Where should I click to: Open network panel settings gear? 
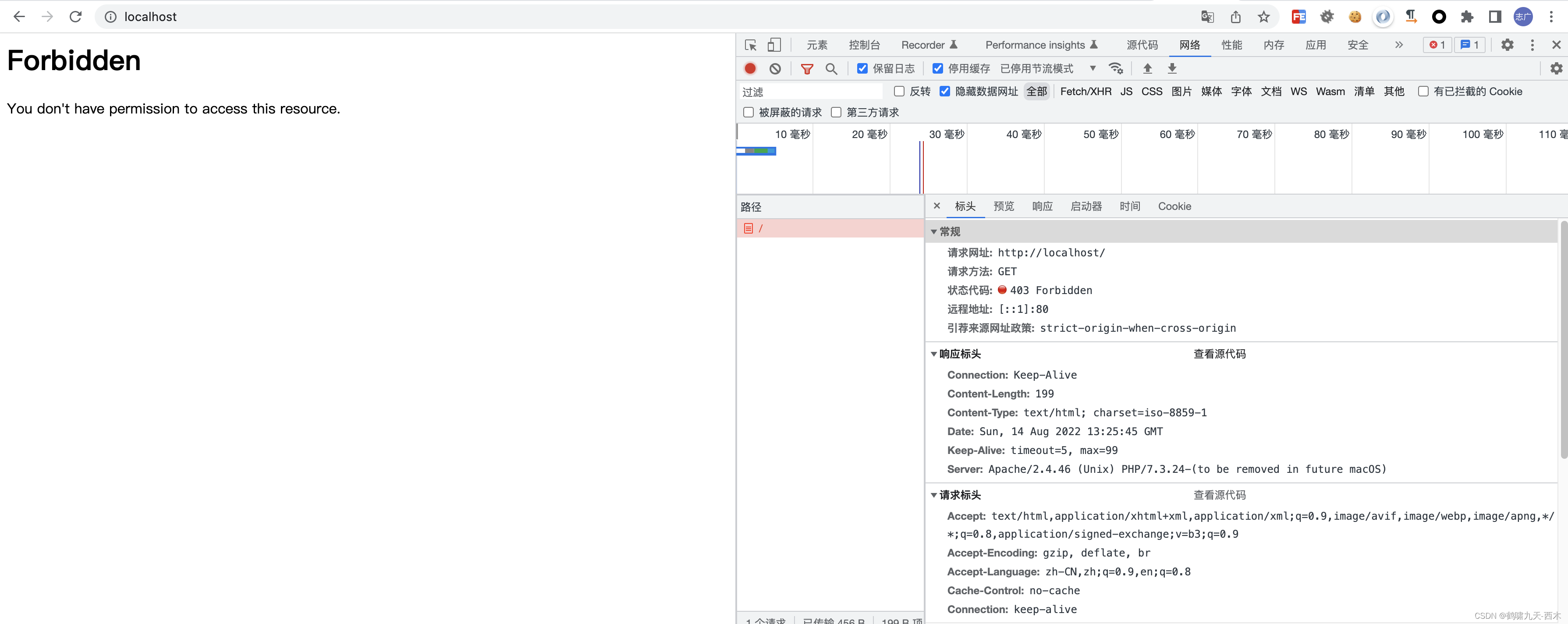pos(1557,69)
